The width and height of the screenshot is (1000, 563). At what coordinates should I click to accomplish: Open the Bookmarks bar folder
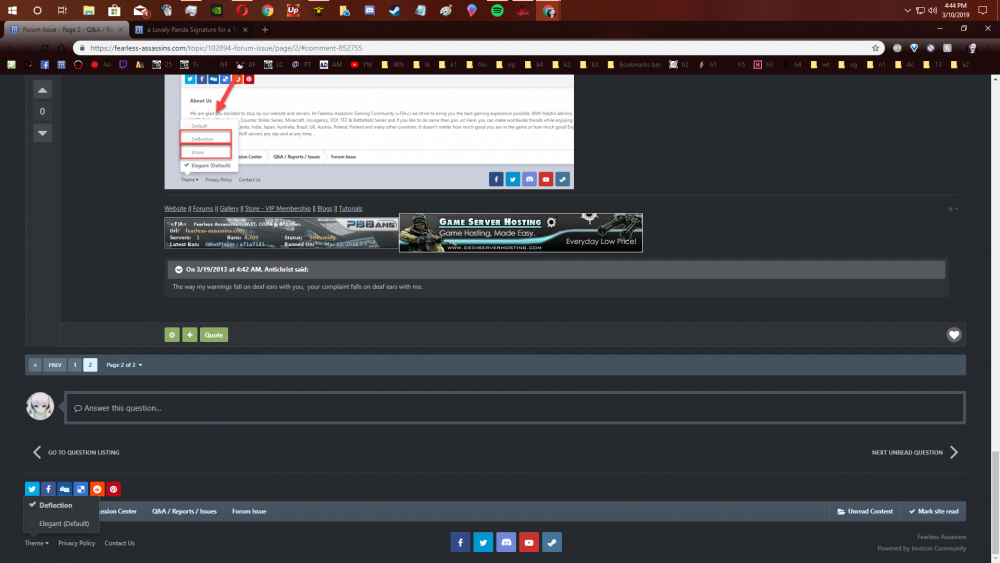635,64
